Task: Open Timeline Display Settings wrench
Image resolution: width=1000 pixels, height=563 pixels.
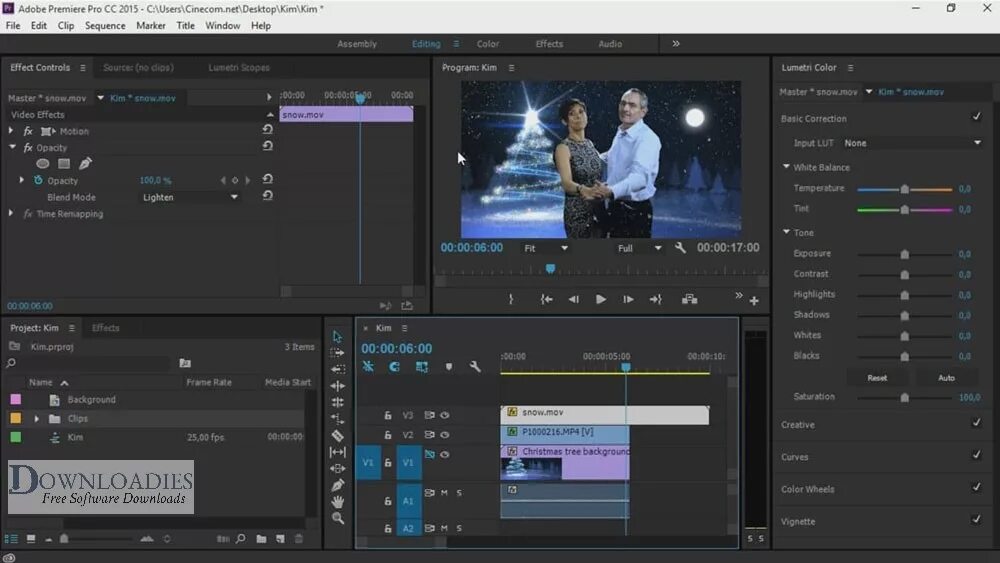Action: pyautogui.click(x=474, y=367)
